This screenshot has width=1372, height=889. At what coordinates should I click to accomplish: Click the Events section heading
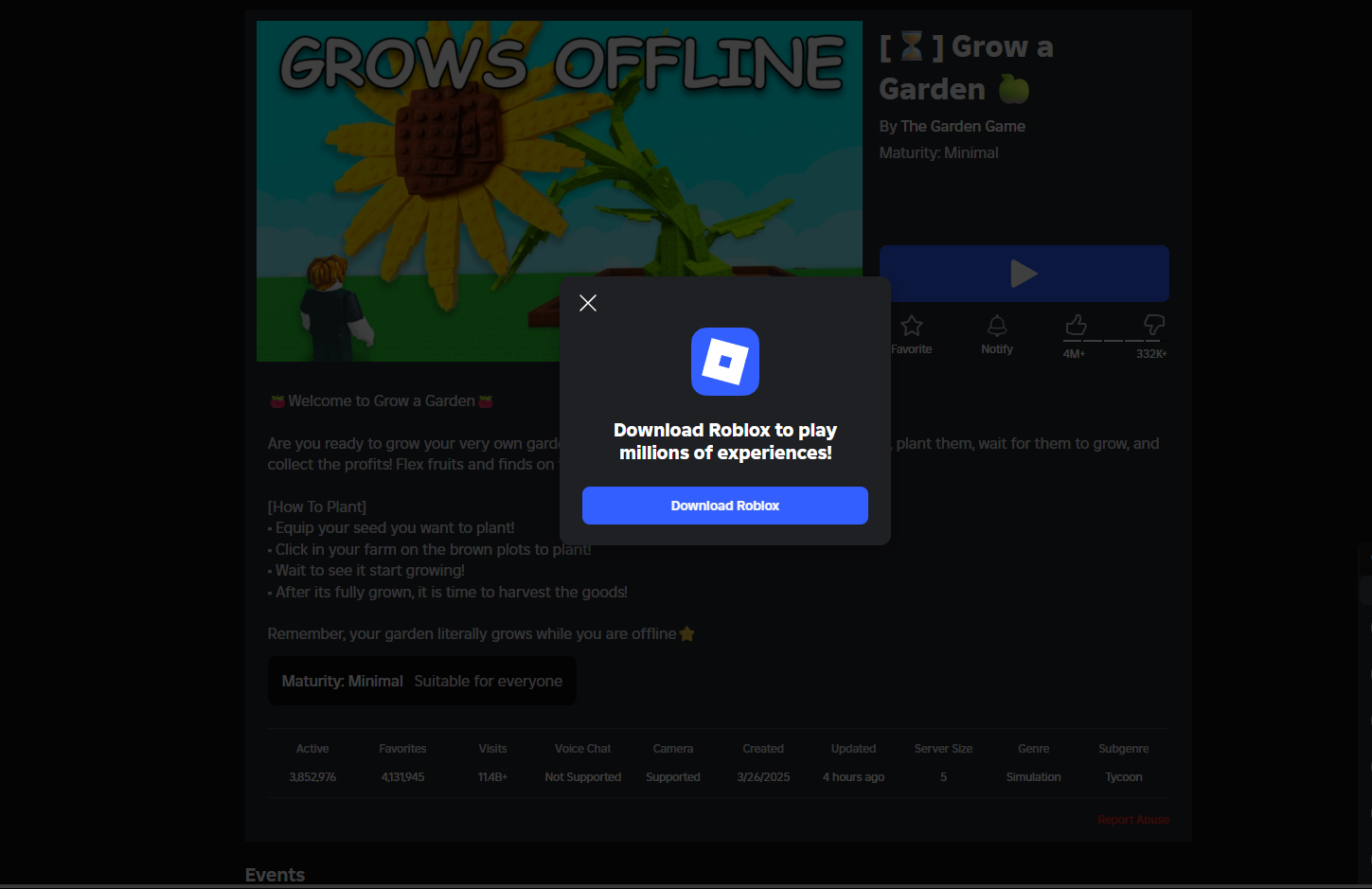click(275, 875)
